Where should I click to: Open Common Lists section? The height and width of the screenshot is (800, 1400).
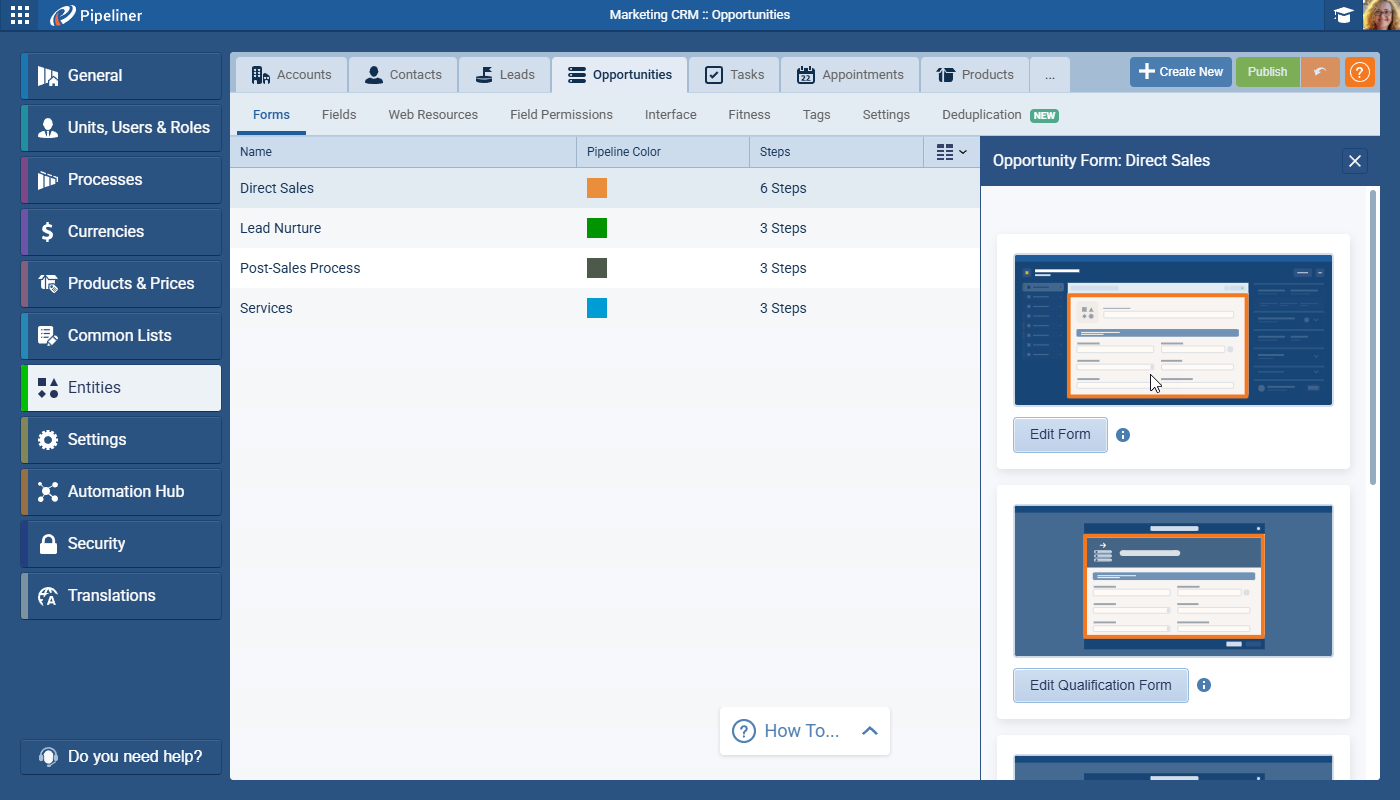click(x=121, y=336)
